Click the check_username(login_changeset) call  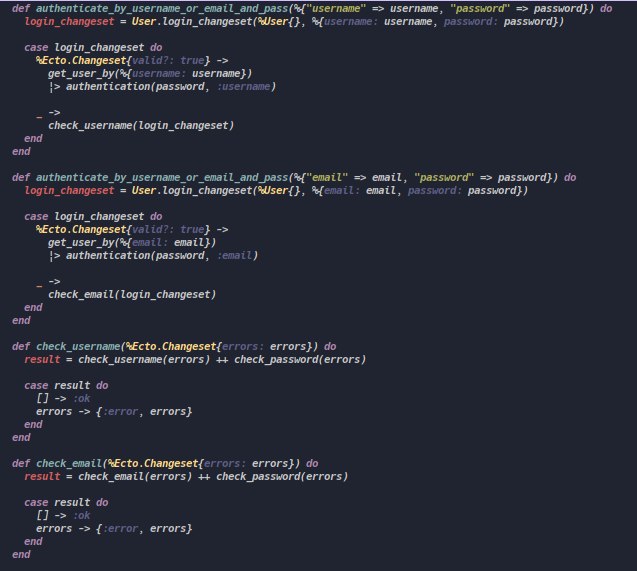[x=141, y=125]
